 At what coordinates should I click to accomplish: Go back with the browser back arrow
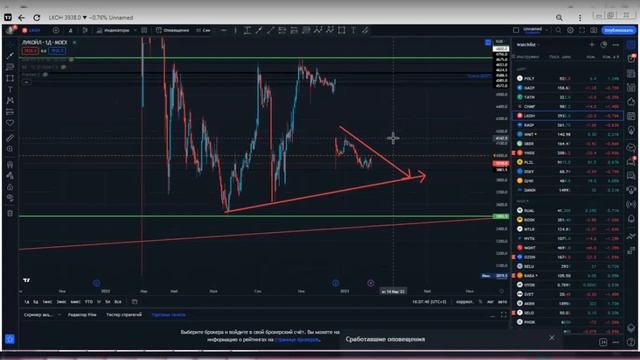22,18
